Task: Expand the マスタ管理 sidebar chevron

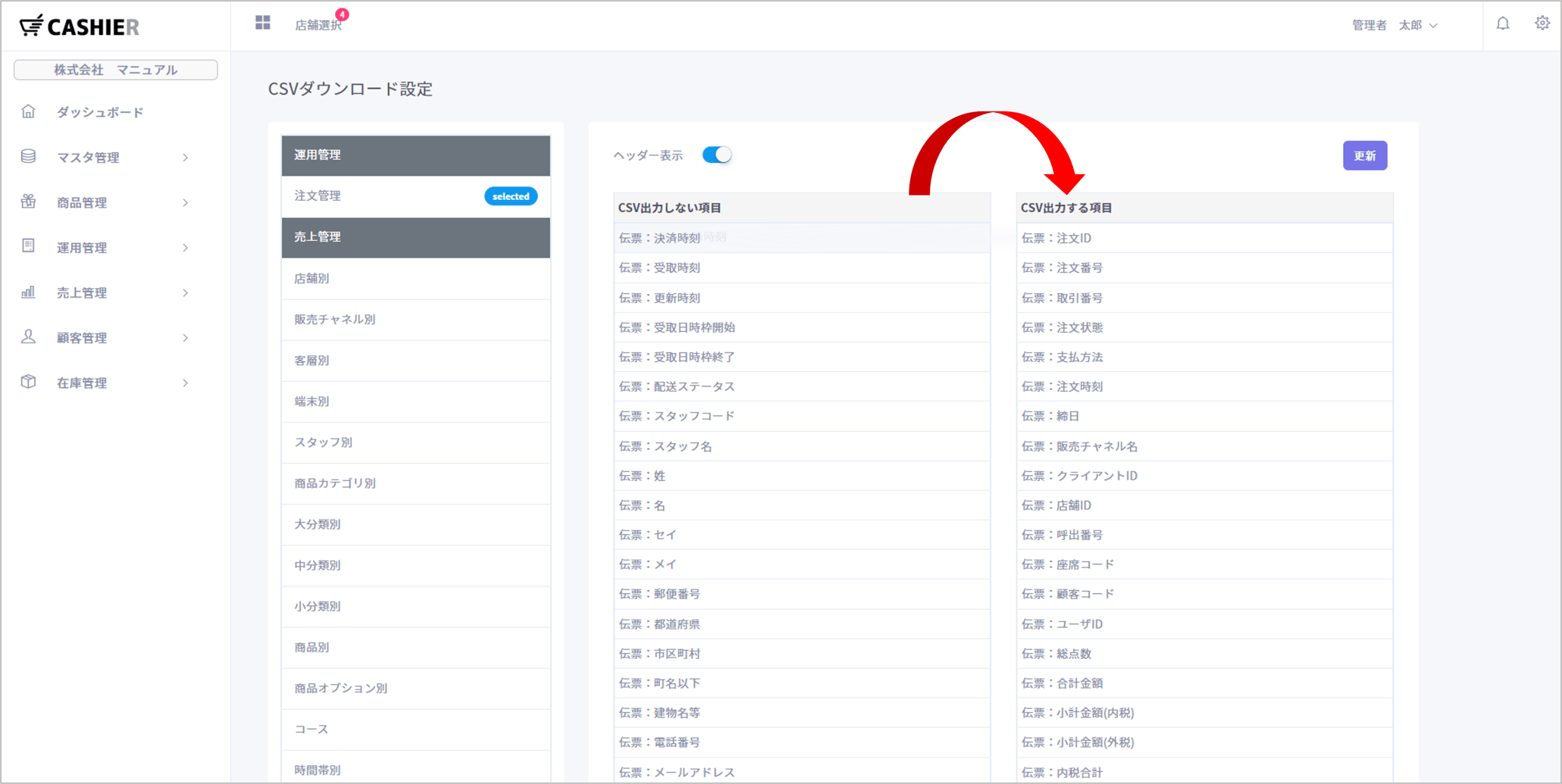Action: point(186,158)
